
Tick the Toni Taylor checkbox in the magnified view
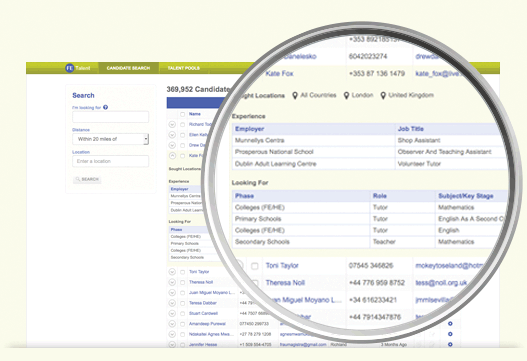tap(255, 266)
